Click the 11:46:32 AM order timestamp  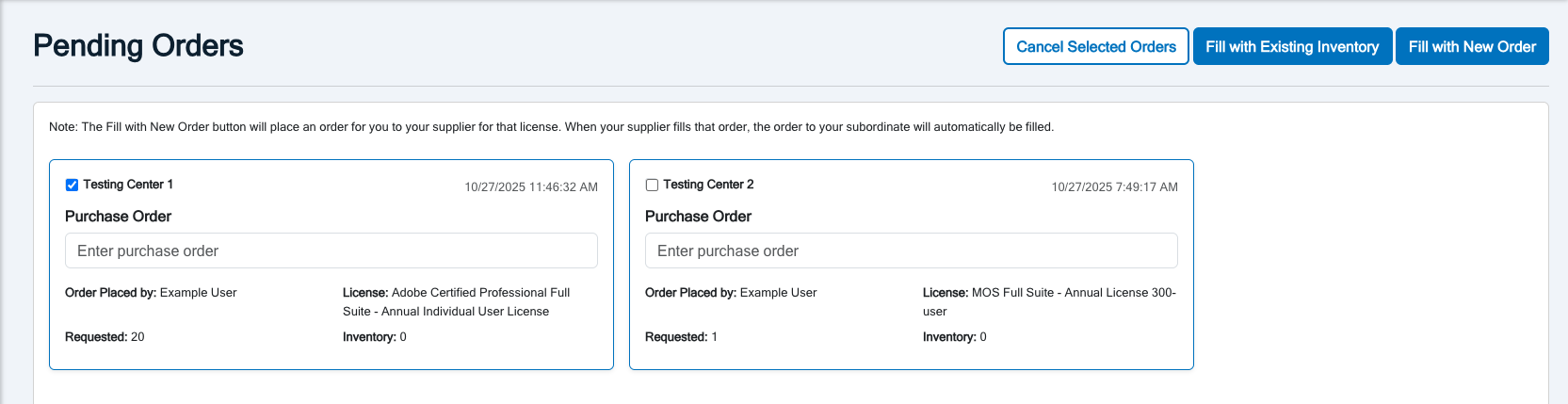coord(530,186)
